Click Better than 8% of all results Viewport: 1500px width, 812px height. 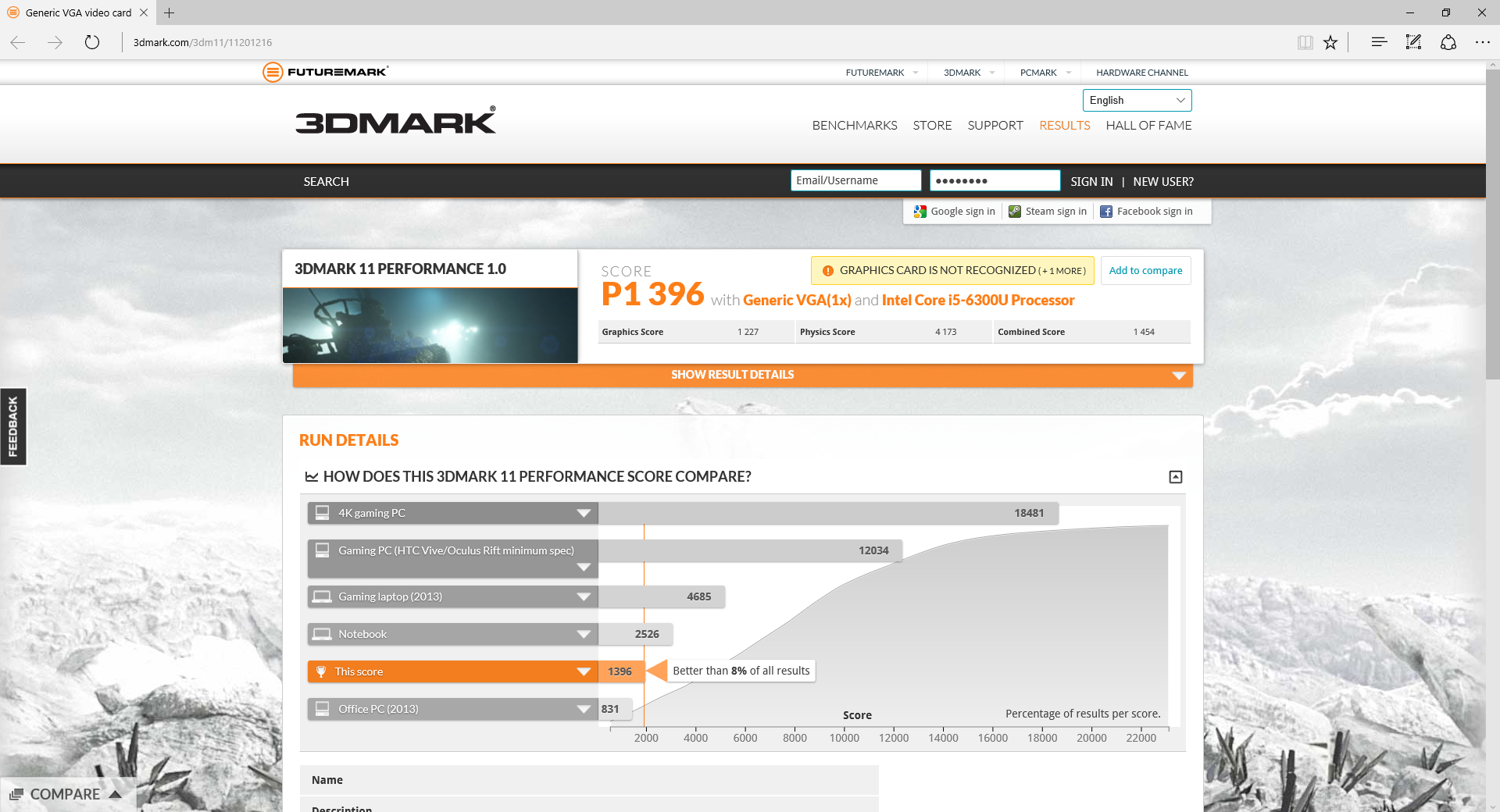tap(741, 671)
